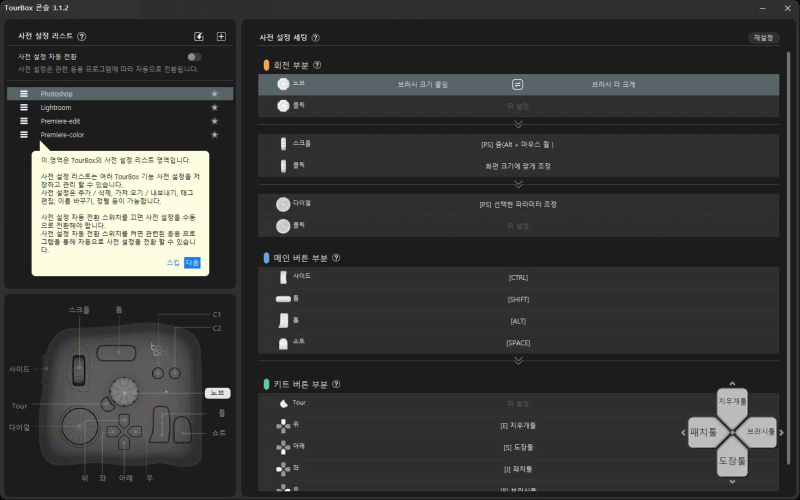Click the knob icon in 노브 row
This screenshot has width=800, height=500.
pos(283,84)
